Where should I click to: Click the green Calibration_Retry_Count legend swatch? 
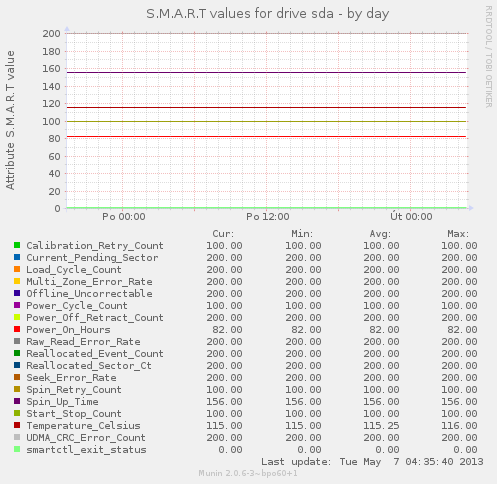(x=17, y=245)
